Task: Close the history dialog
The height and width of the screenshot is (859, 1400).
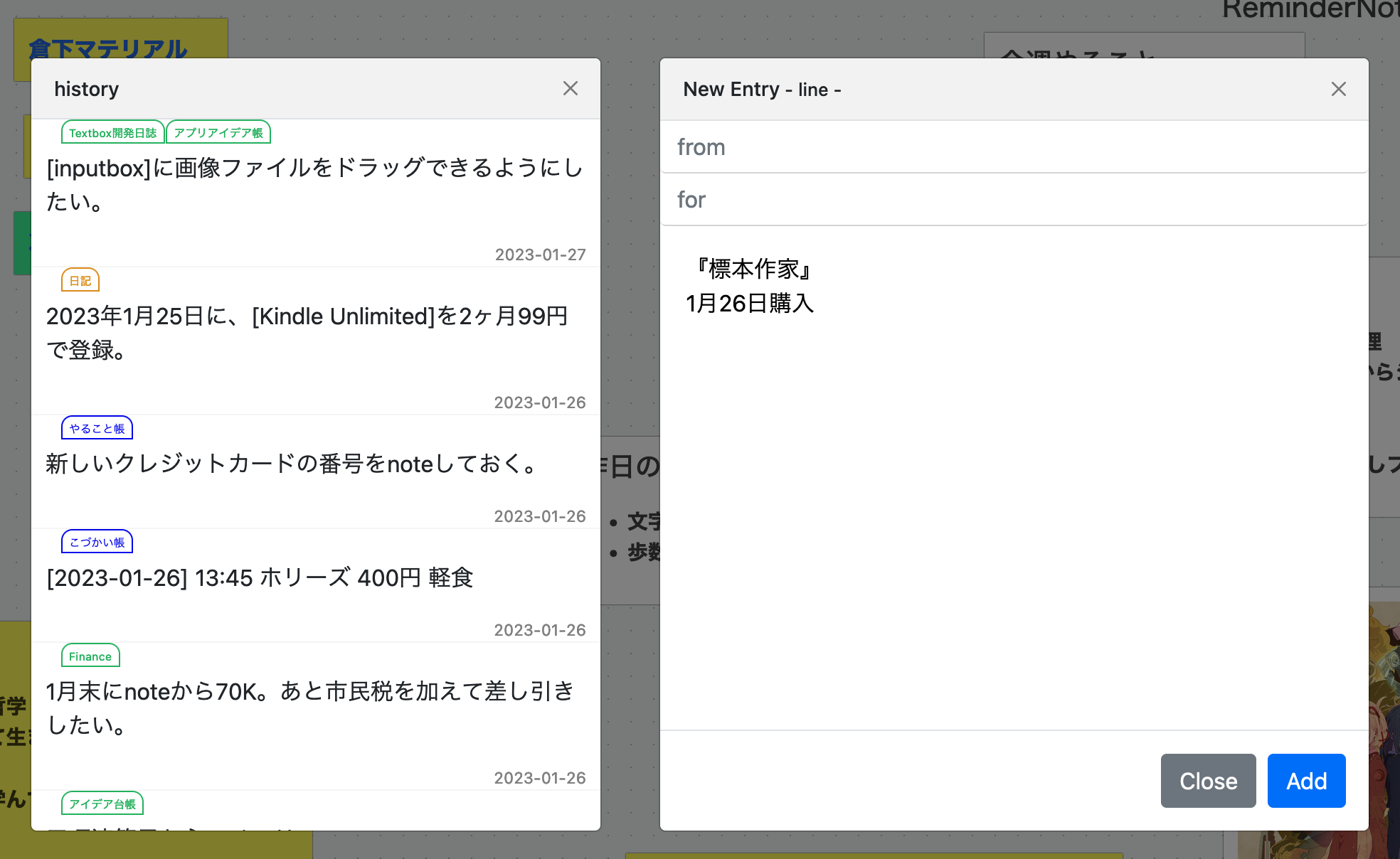Action: [571, 88]
